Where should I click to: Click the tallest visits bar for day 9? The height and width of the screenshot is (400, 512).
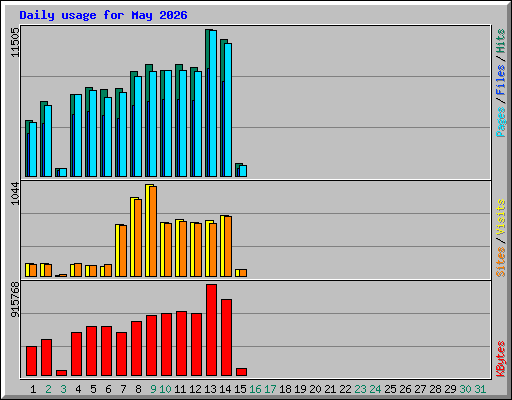pos(147,230)
